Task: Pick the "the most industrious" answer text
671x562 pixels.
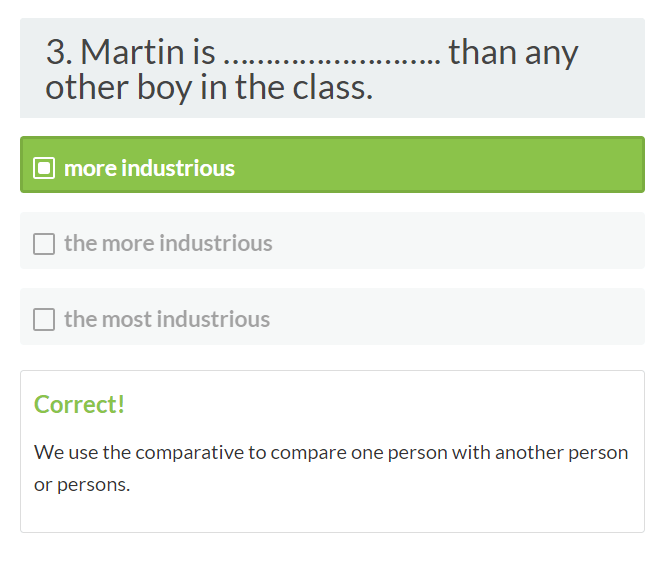Action: pos(167,319)
